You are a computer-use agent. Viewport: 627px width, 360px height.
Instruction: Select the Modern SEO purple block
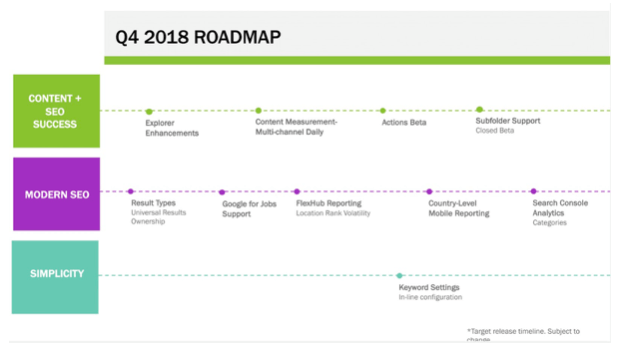(56, 194)
